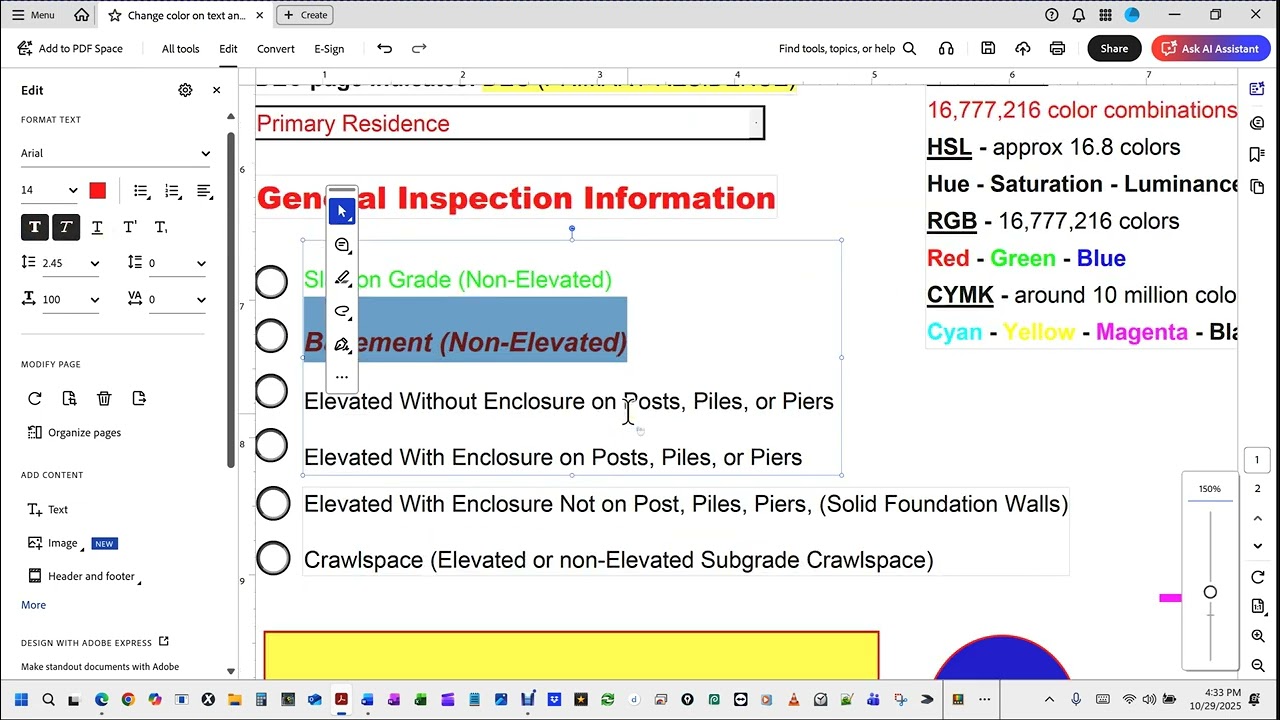Select the Slab on Grade radio button
The image size is (1280, 720).
(x=271, y=282)
